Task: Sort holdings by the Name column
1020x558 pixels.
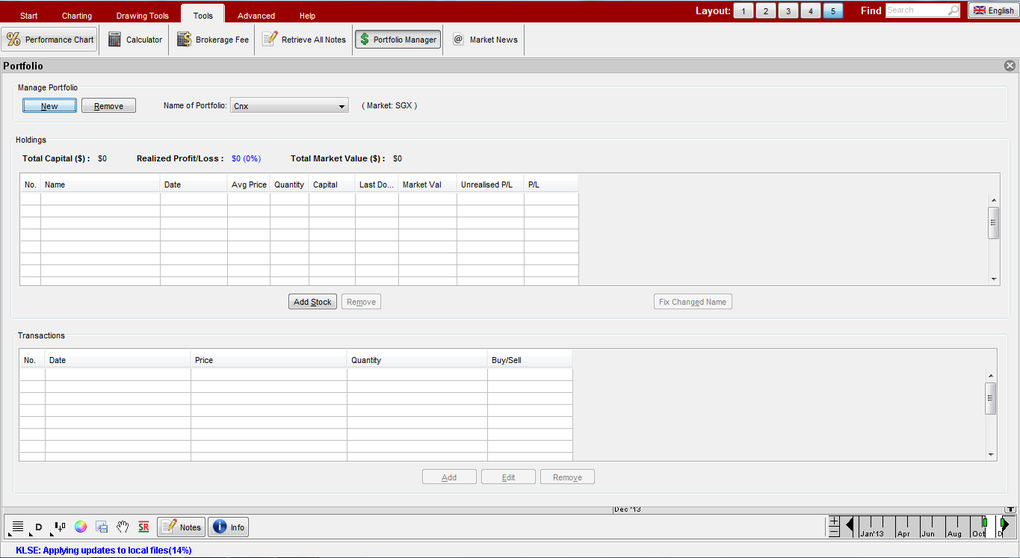Action: (100, 185)
